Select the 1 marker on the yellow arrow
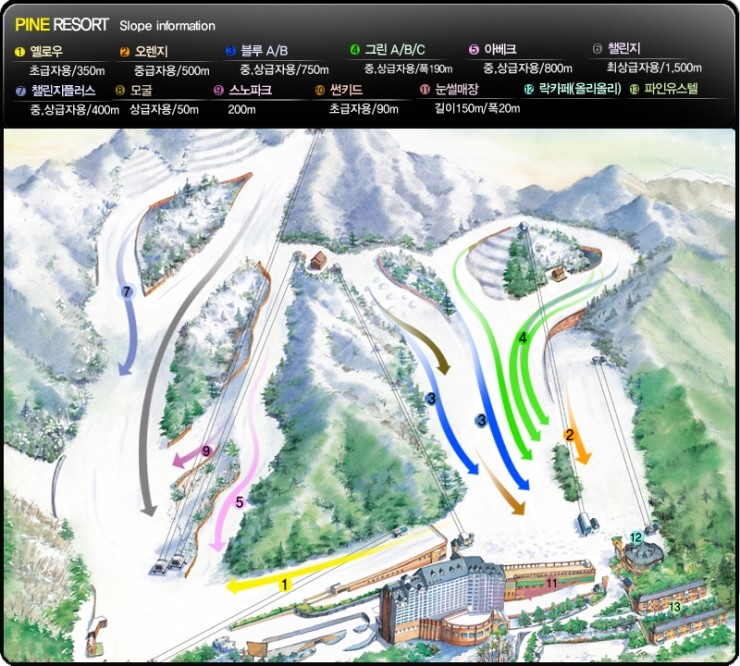Screen dimensions: 740x666 [x=284, y=585]
